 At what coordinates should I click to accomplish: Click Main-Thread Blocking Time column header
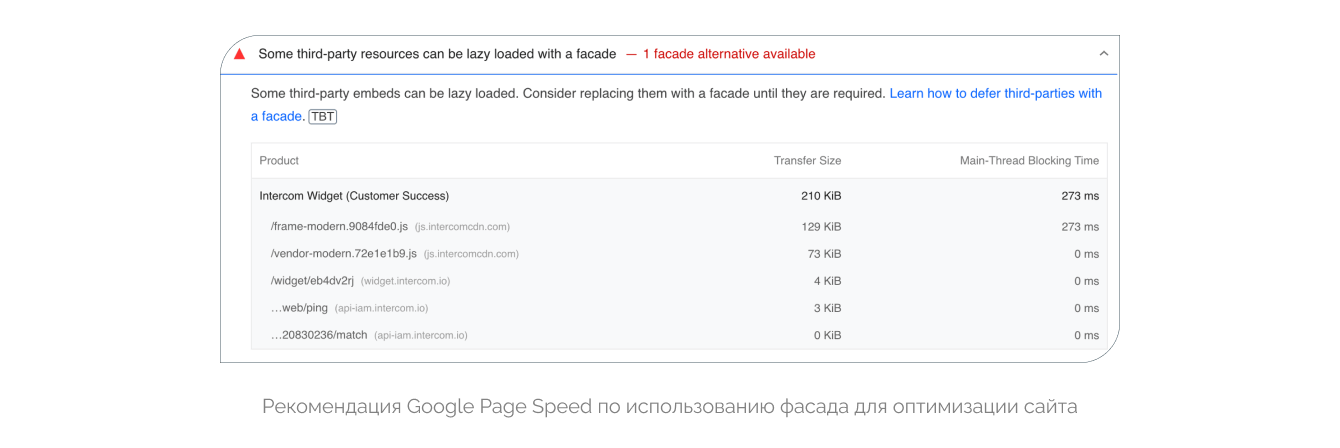tap(1029, 160)
